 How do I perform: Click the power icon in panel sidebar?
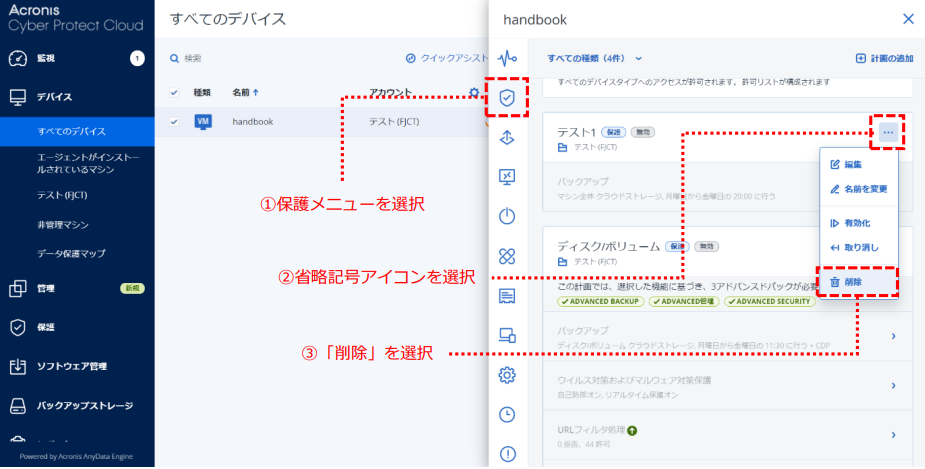click(x=507, y=216)
